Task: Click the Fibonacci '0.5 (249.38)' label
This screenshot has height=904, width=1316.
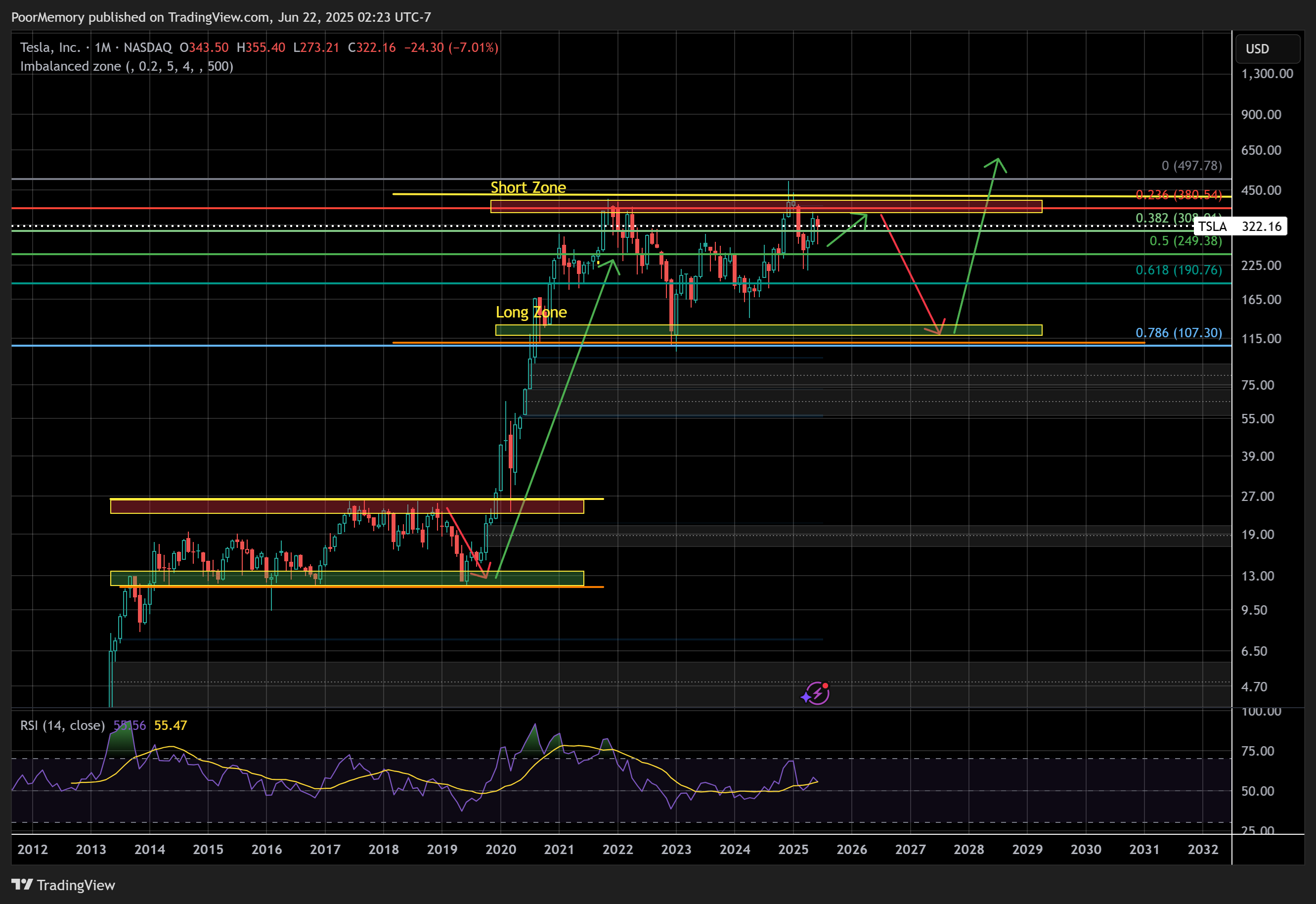Action: [x=1185, y=241]
